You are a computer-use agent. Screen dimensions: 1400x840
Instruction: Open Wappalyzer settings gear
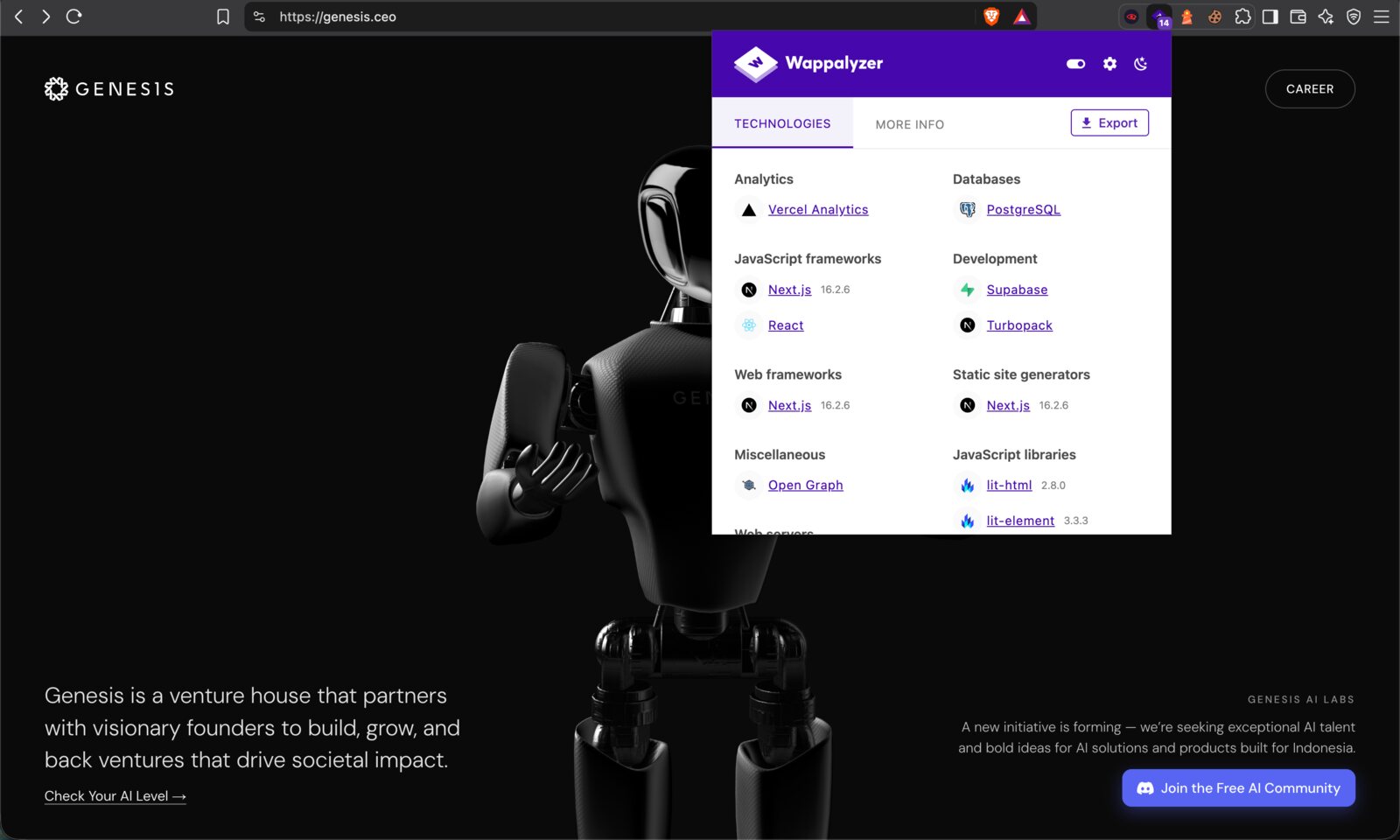pyautogui.click(x=1109, y=64)
